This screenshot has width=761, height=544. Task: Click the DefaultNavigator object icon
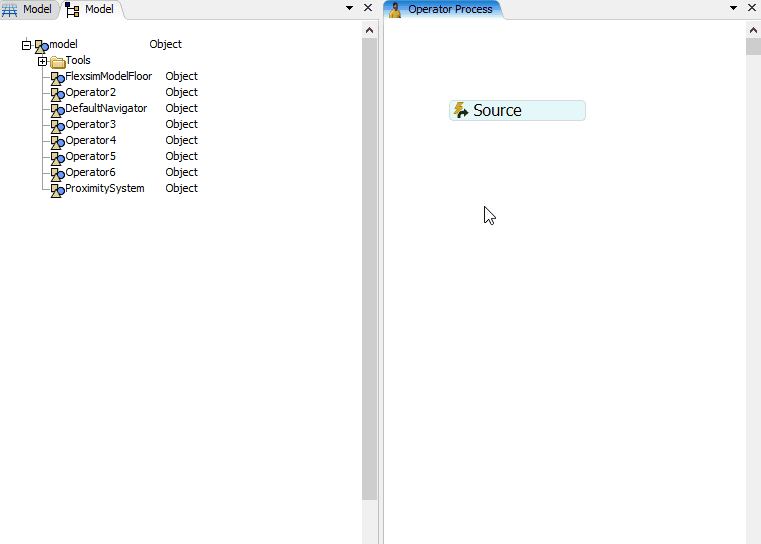click(57, 109)
